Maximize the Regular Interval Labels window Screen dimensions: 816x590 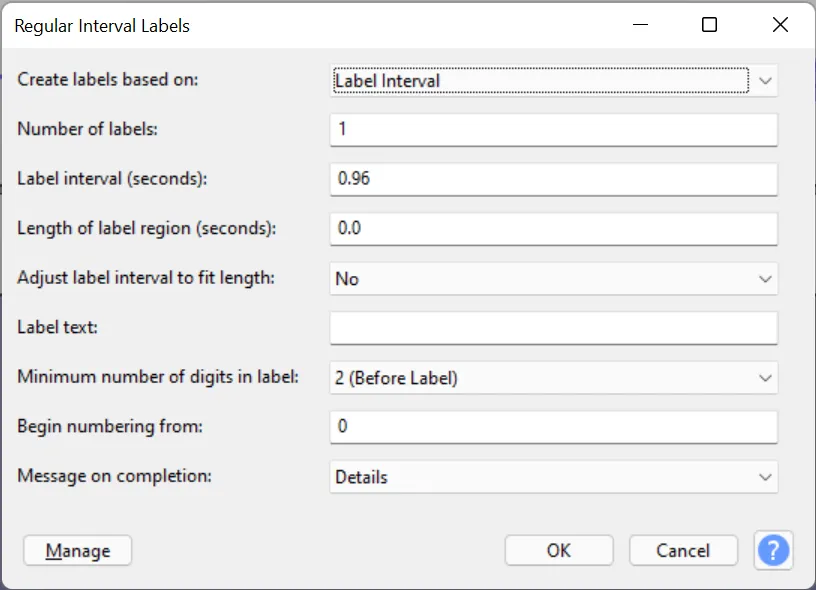(x=709, y=25)
